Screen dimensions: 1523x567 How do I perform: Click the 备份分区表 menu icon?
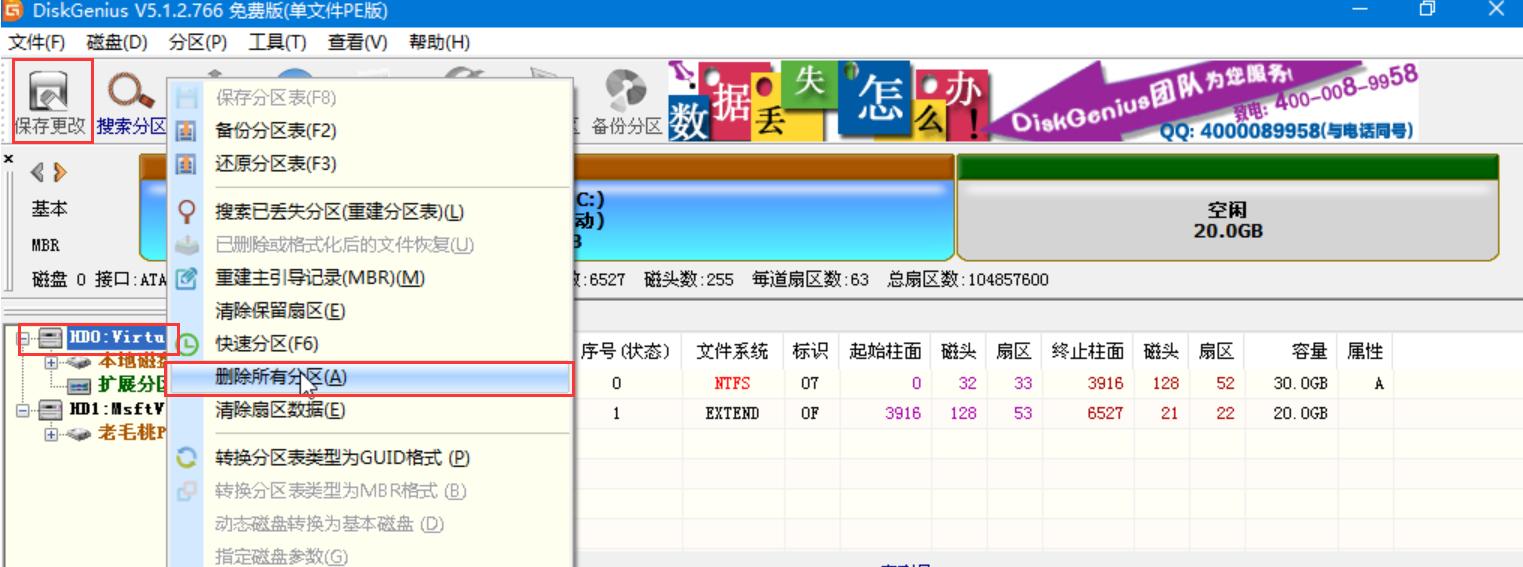click(186, 131)
